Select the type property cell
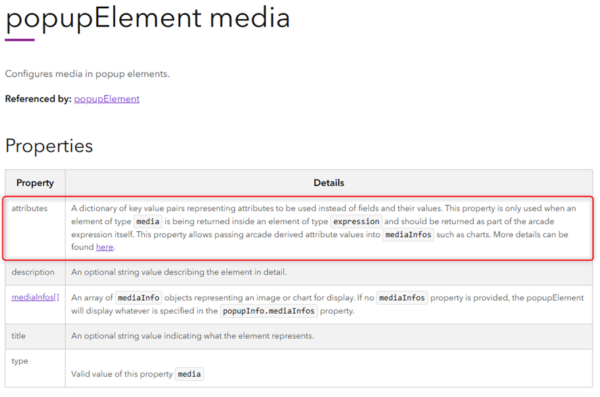 pos(35,368)
